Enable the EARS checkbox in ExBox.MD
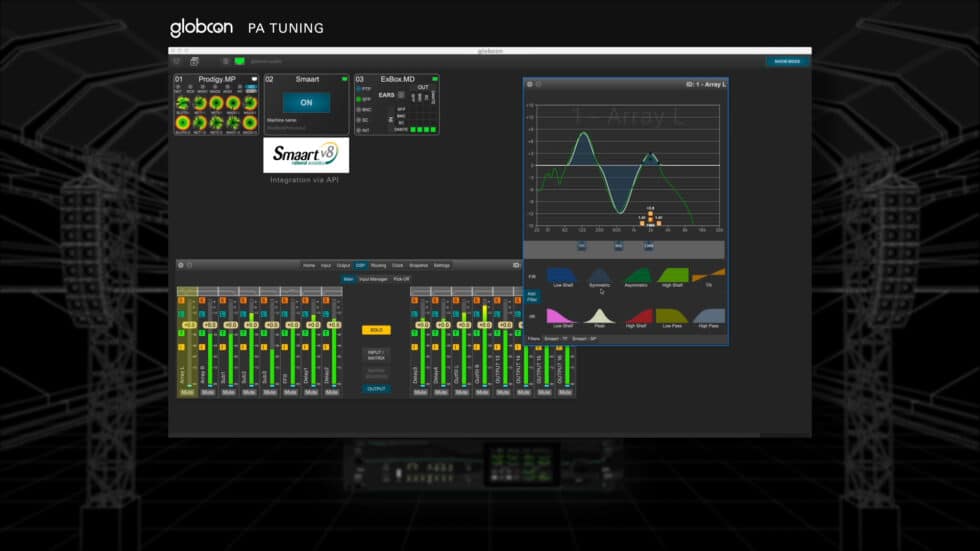This screenshot has width=980, height=551. 401,94
